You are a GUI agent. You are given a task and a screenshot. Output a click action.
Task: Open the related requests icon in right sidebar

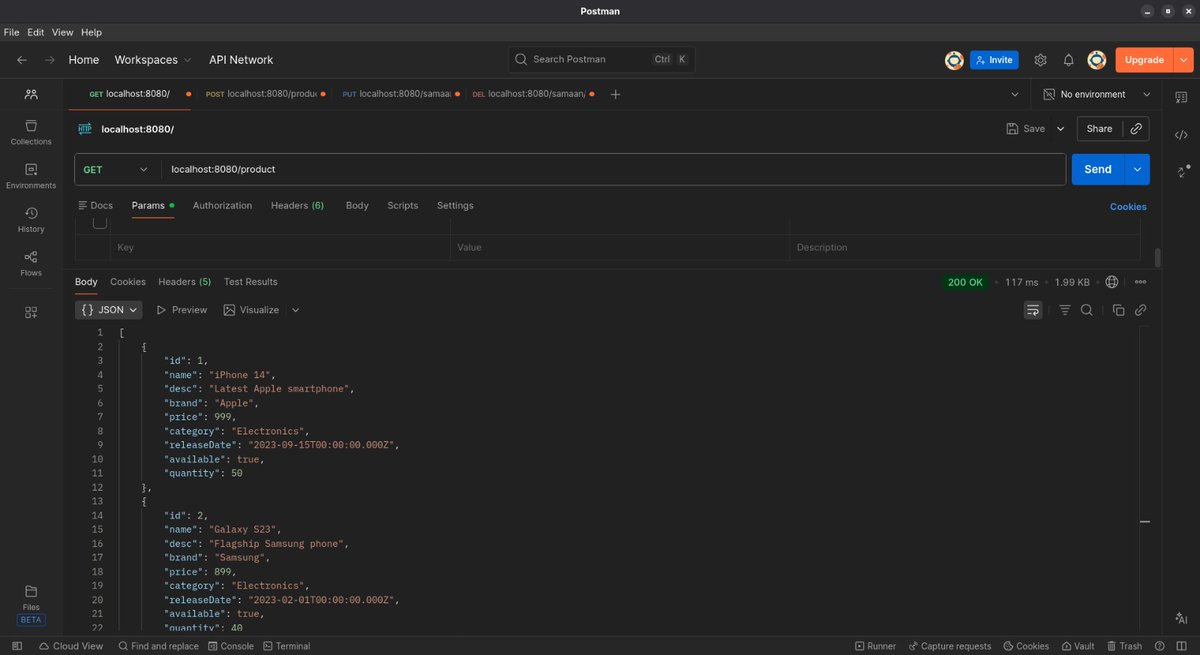tap(1181, 171)
